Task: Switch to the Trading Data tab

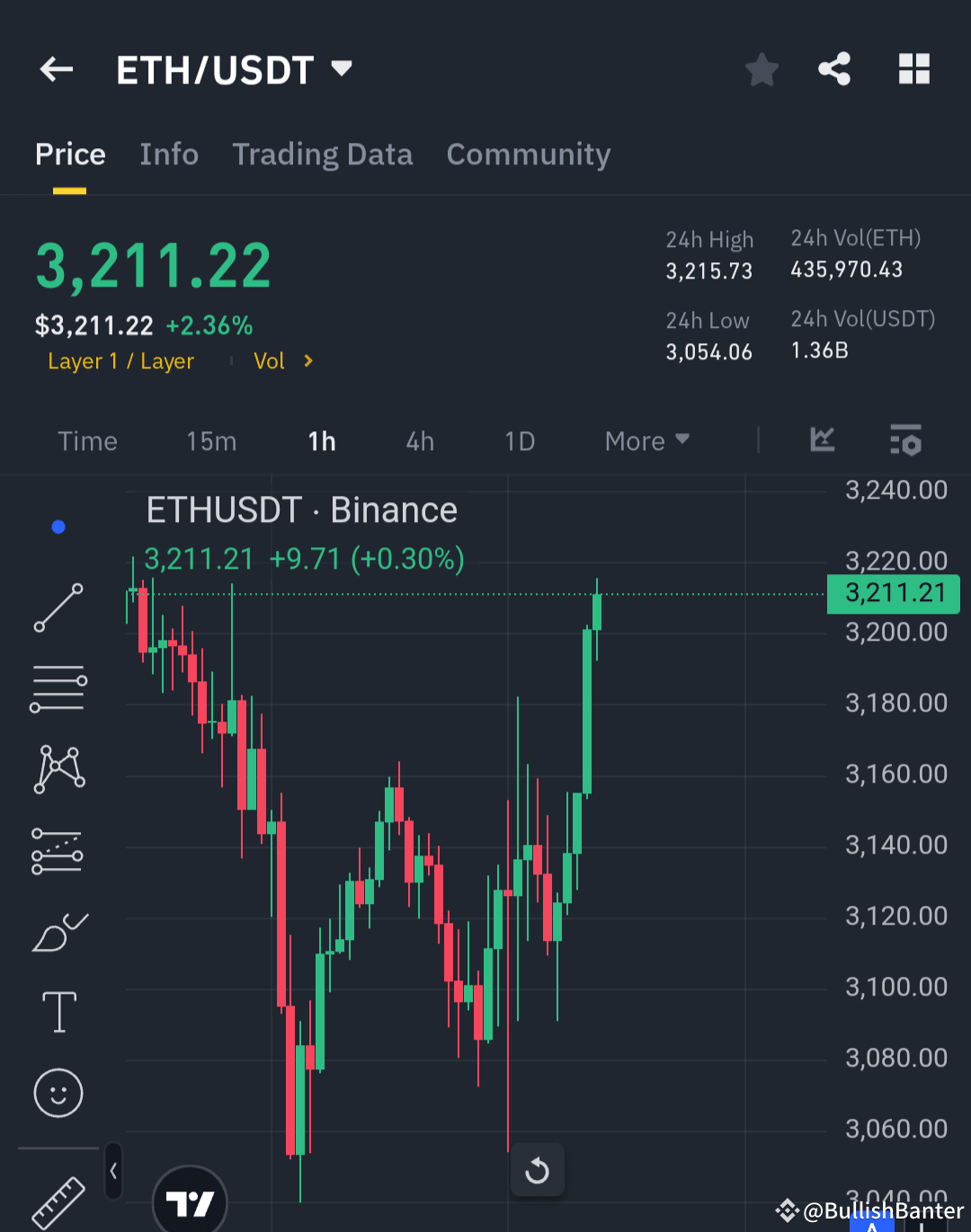Action: [x=322, y=155]
